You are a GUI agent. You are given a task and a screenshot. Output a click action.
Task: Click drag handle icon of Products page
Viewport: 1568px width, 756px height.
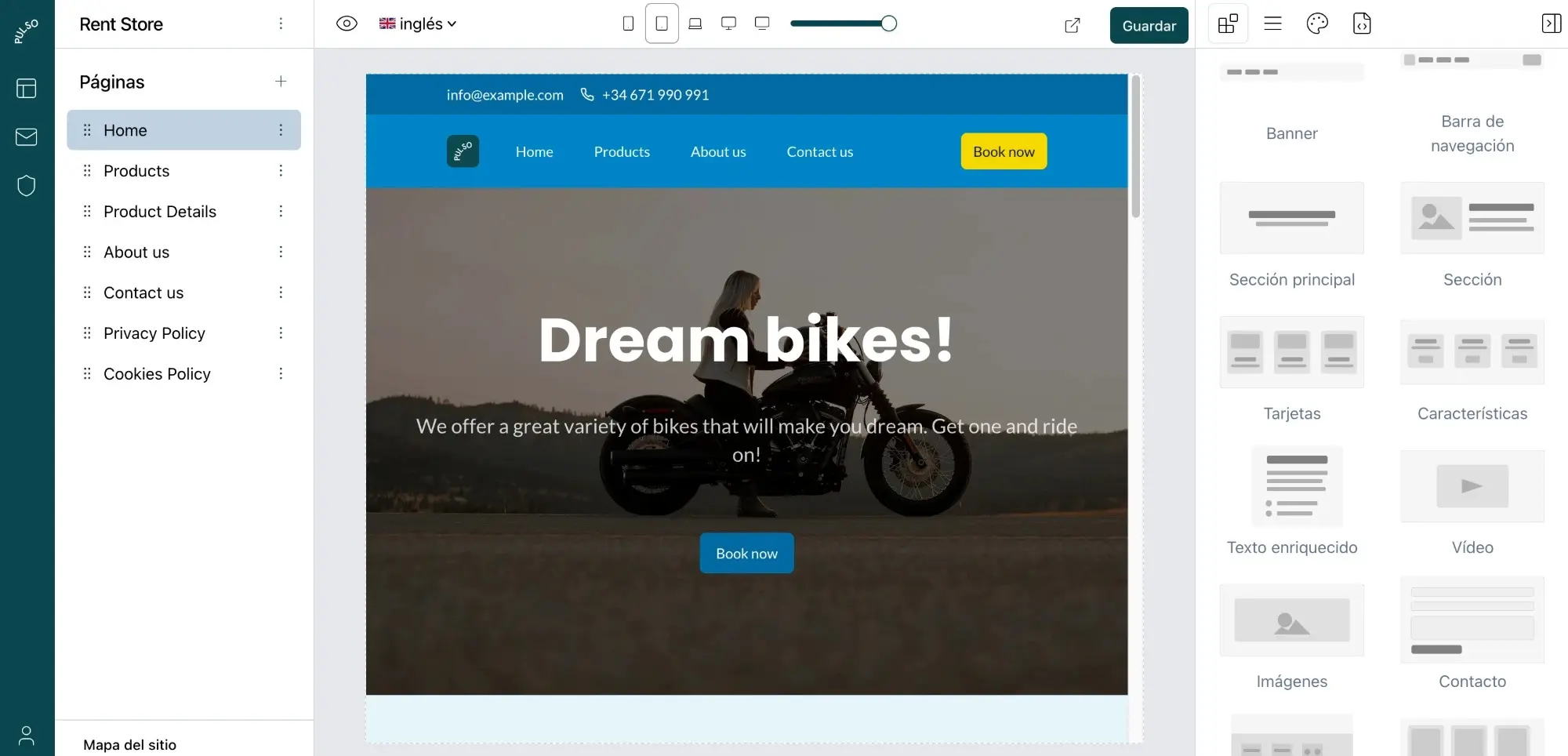tap(87, 171)
